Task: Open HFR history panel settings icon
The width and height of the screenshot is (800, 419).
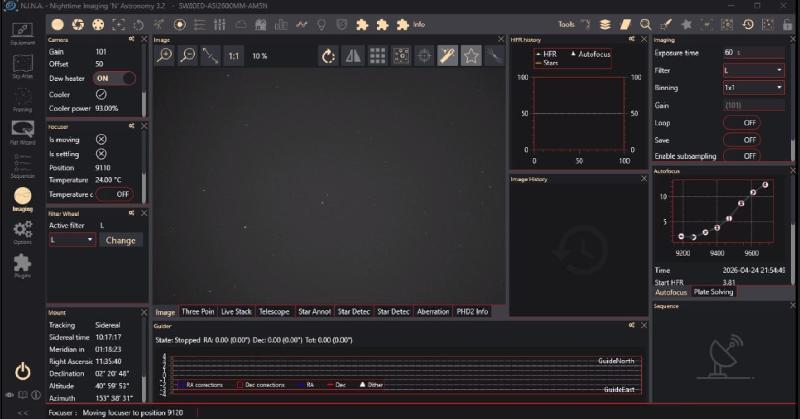Action: point(632,39)
